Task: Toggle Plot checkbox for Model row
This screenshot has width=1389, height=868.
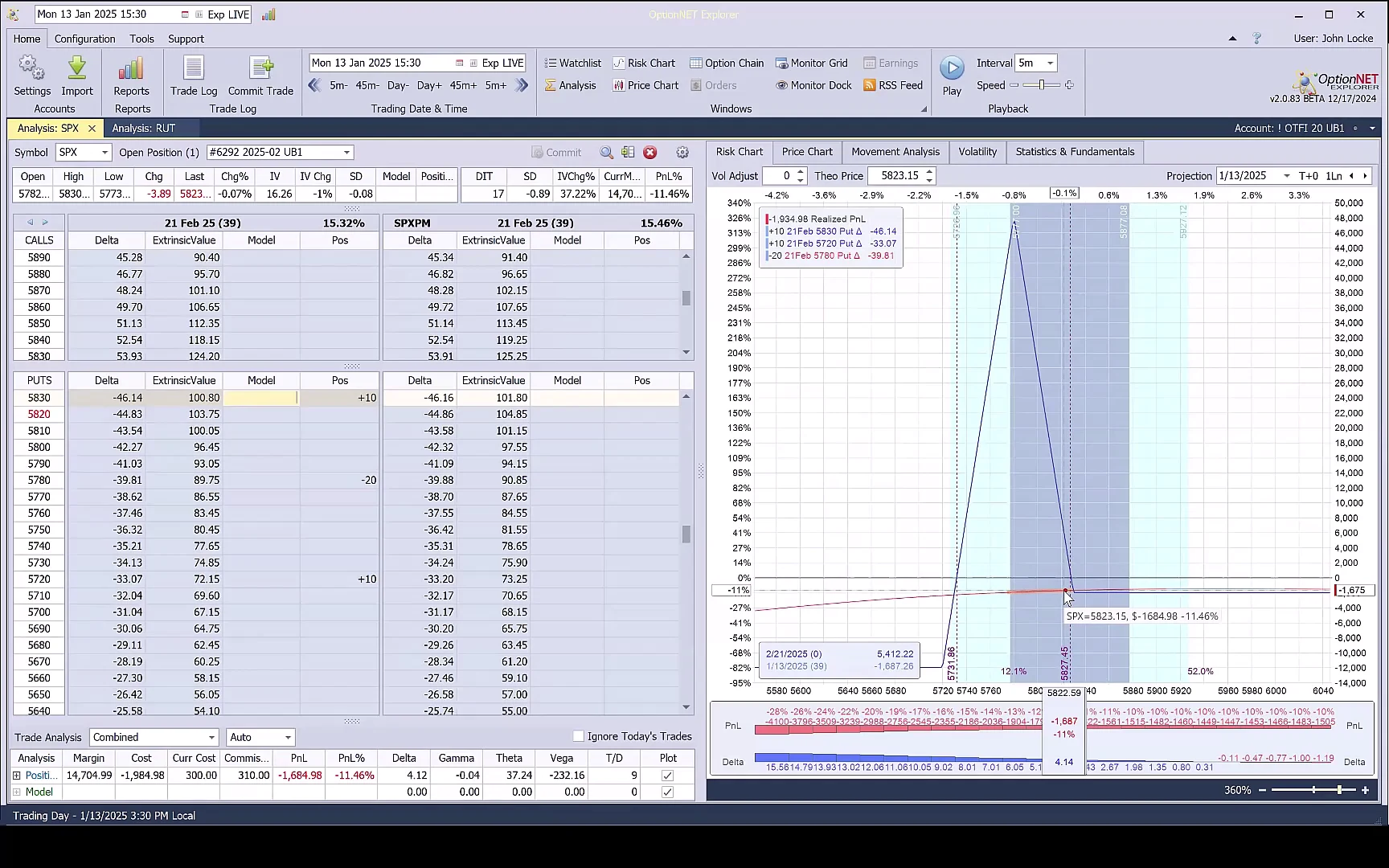Action: point(667,792)
